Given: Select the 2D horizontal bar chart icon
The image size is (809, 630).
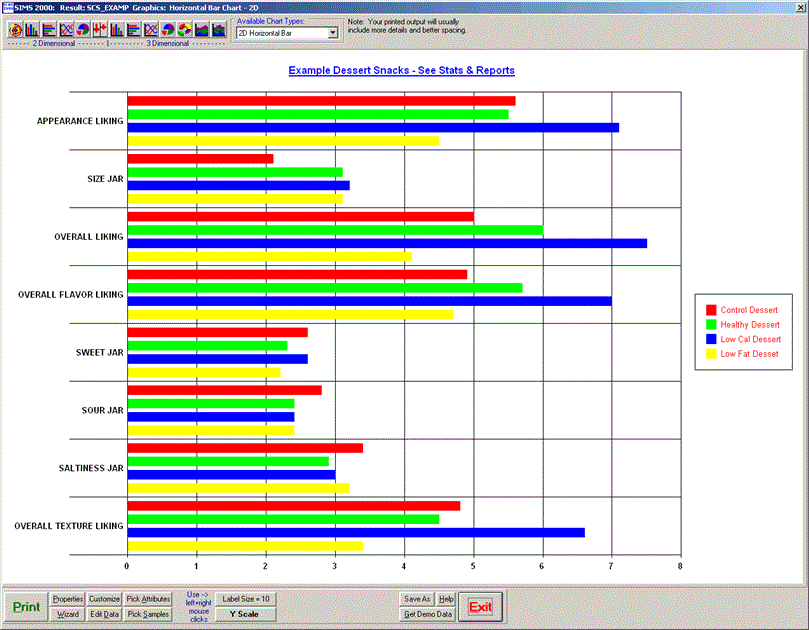Looking at the screenshot, I should [x=49, y=30].
